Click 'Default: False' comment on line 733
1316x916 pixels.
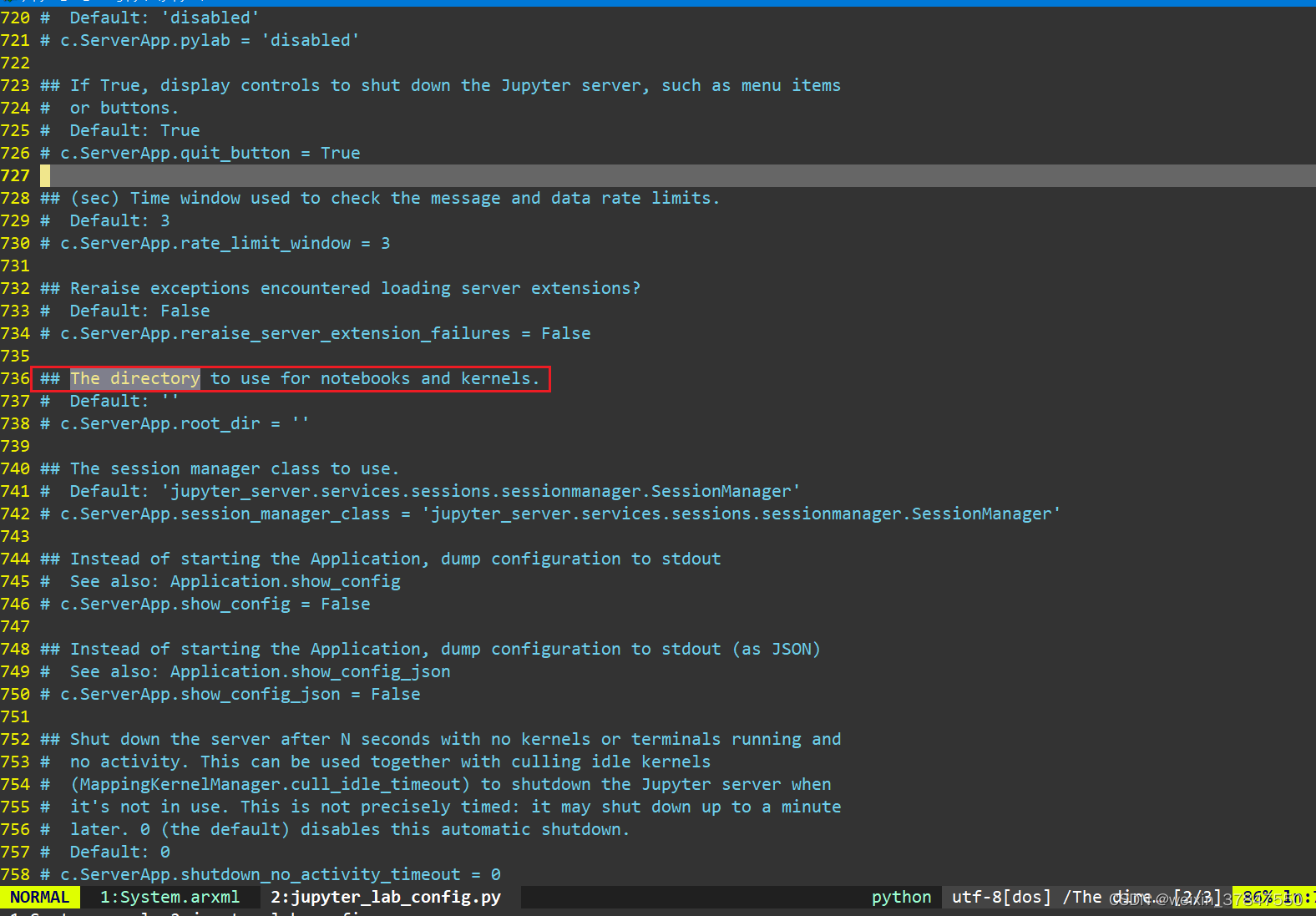click(x=125, y=311)
